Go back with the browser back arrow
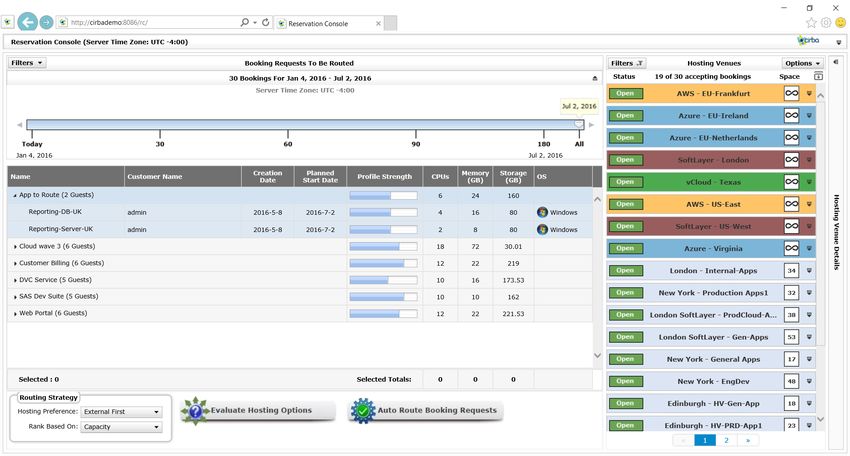 coord(28,22)
